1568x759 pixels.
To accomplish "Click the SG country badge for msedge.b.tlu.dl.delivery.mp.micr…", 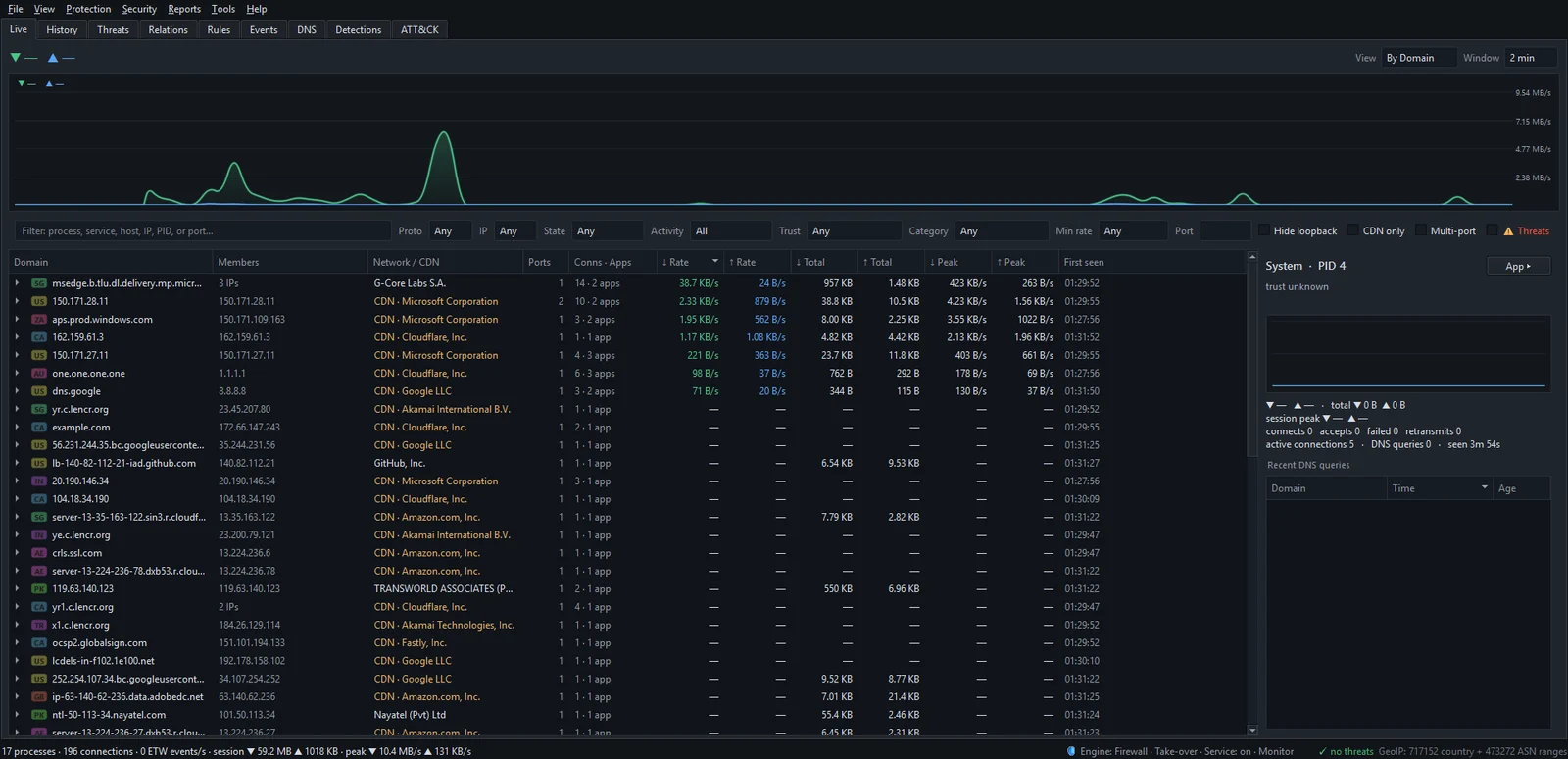I will [x=39, y=283].
